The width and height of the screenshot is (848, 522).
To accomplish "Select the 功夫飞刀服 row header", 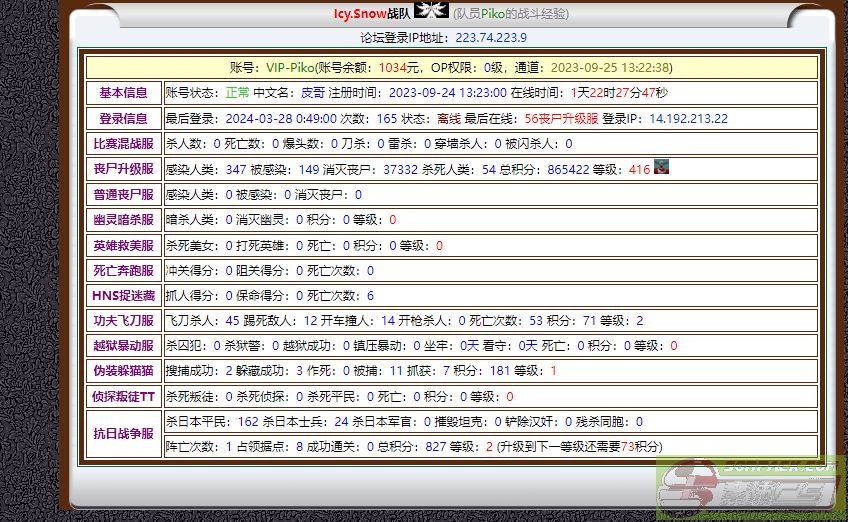I will (124, 321).
